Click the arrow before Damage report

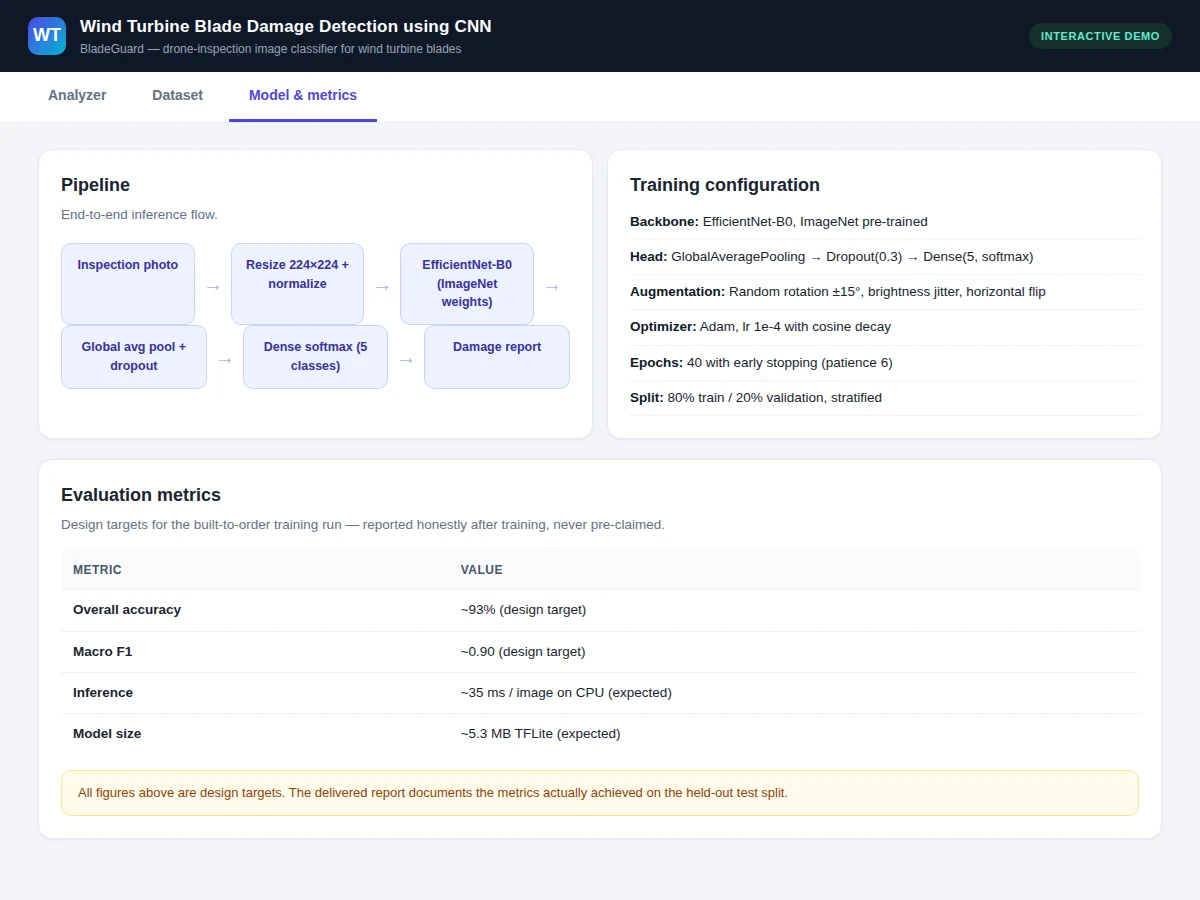pyautogui.click(x=406, y=360)
